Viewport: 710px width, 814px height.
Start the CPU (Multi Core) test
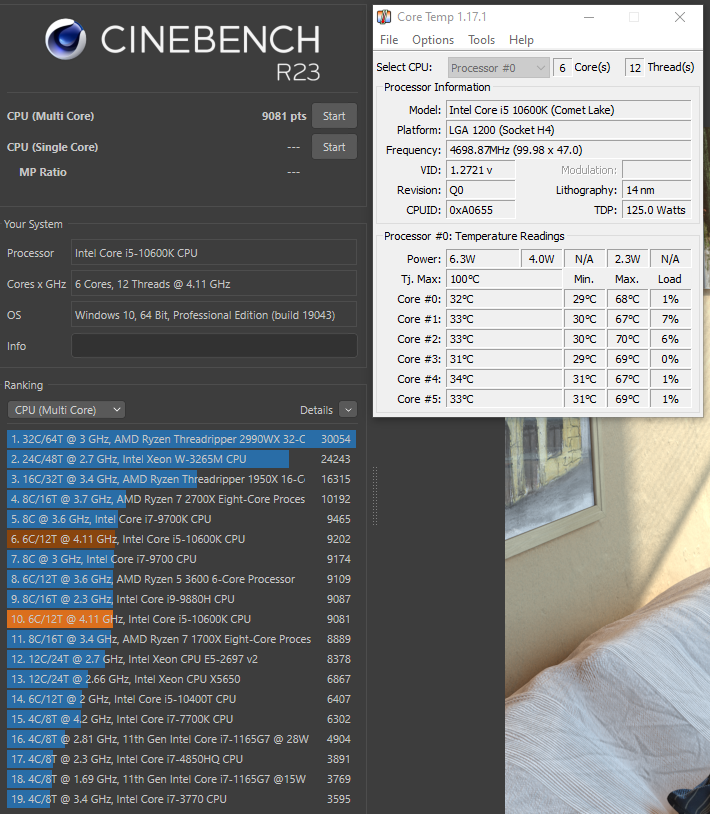click(334, 116)
